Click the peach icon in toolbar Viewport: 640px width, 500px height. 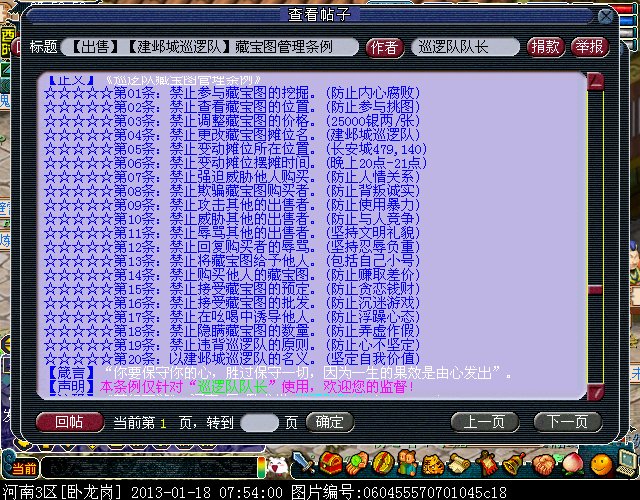pos(573,465)
